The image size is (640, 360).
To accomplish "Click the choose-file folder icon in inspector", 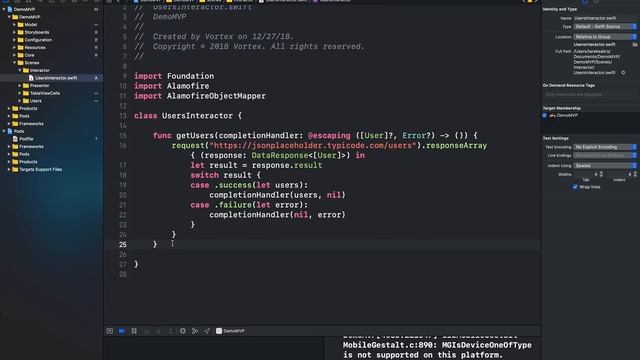I will [x=635, y=44].
